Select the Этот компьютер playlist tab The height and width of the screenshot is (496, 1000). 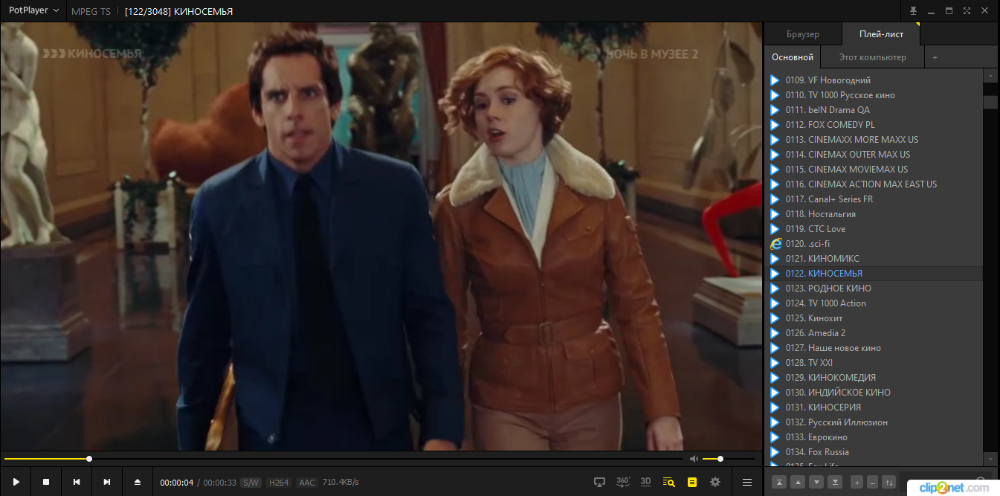pyautogui.click(x=872, y=57)
